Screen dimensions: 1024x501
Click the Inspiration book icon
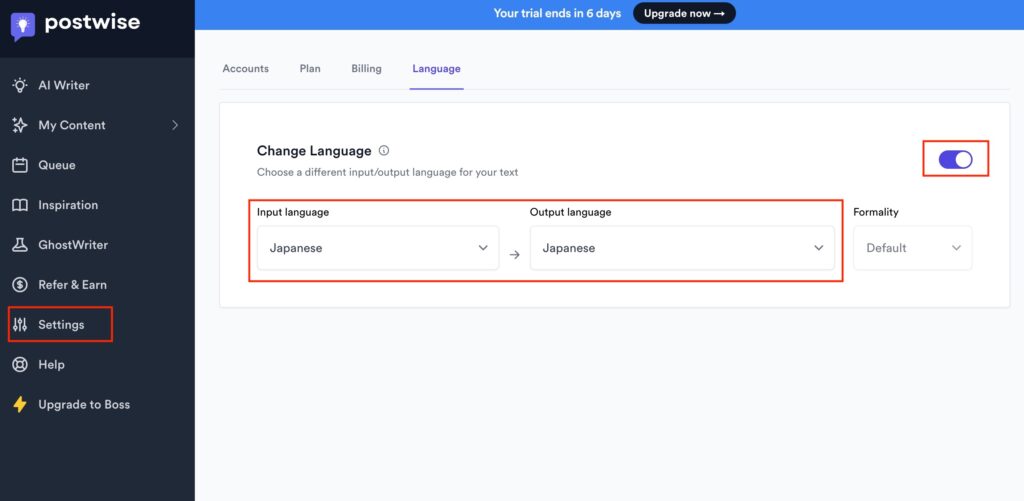click(20, 205)
